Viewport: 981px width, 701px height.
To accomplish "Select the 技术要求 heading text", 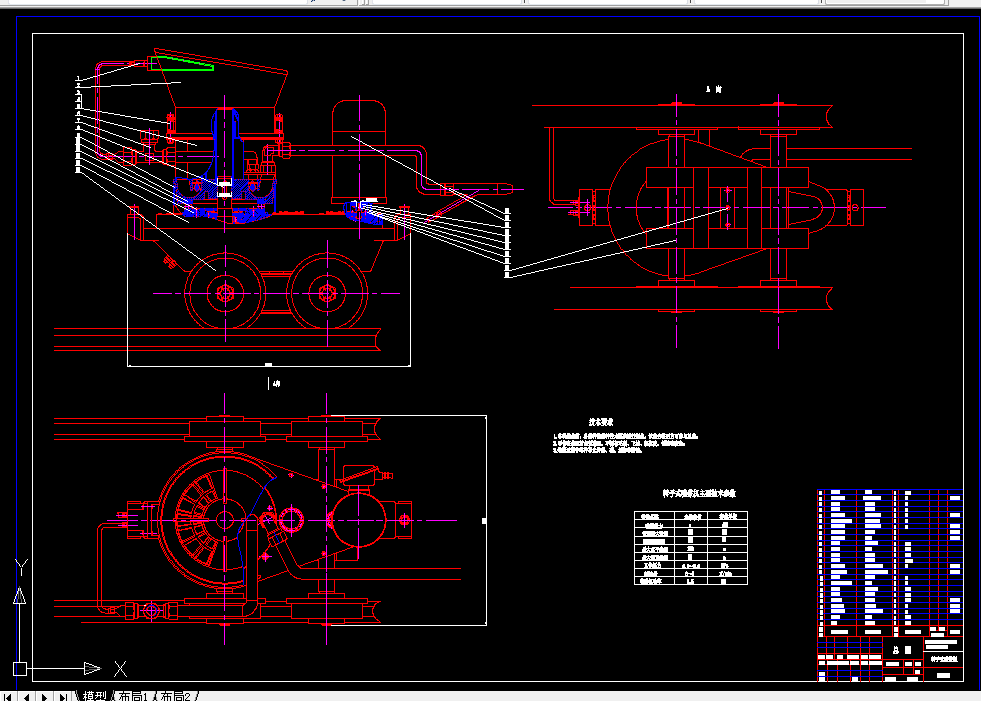I will tap(601, 422).
